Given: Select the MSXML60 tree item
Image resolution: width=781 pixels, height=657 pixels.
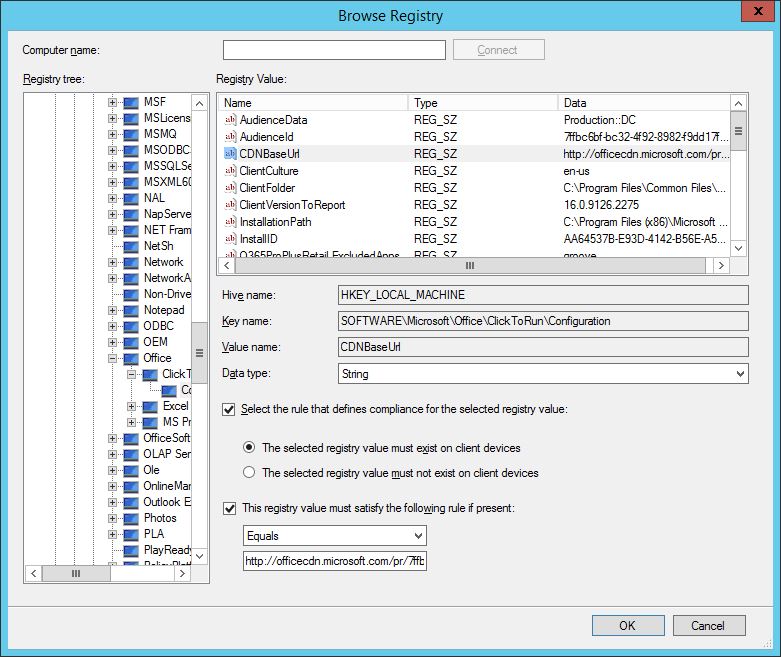Looking at the screenshot, I should coord(167,182).
